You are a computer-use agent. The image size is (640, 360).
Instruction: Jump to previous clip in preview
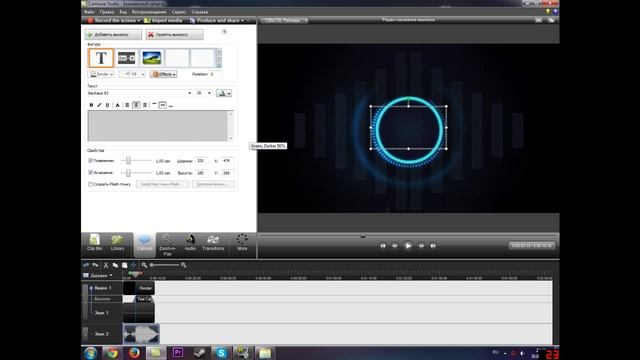382,246
